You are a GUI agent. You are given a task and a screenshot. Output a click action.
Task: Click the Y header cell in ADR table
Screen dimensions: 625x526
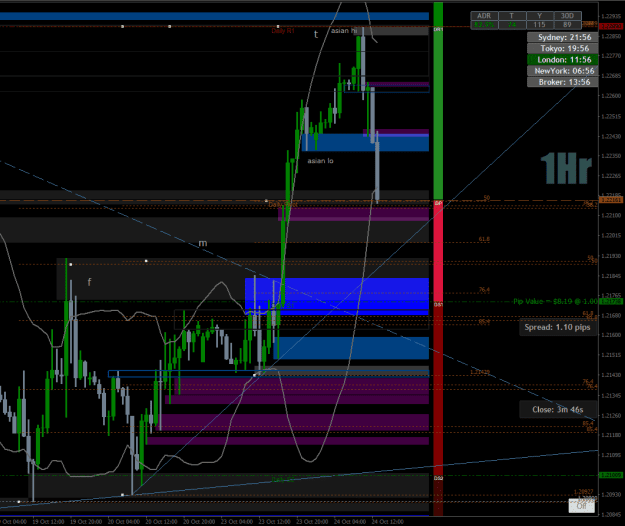539,16
